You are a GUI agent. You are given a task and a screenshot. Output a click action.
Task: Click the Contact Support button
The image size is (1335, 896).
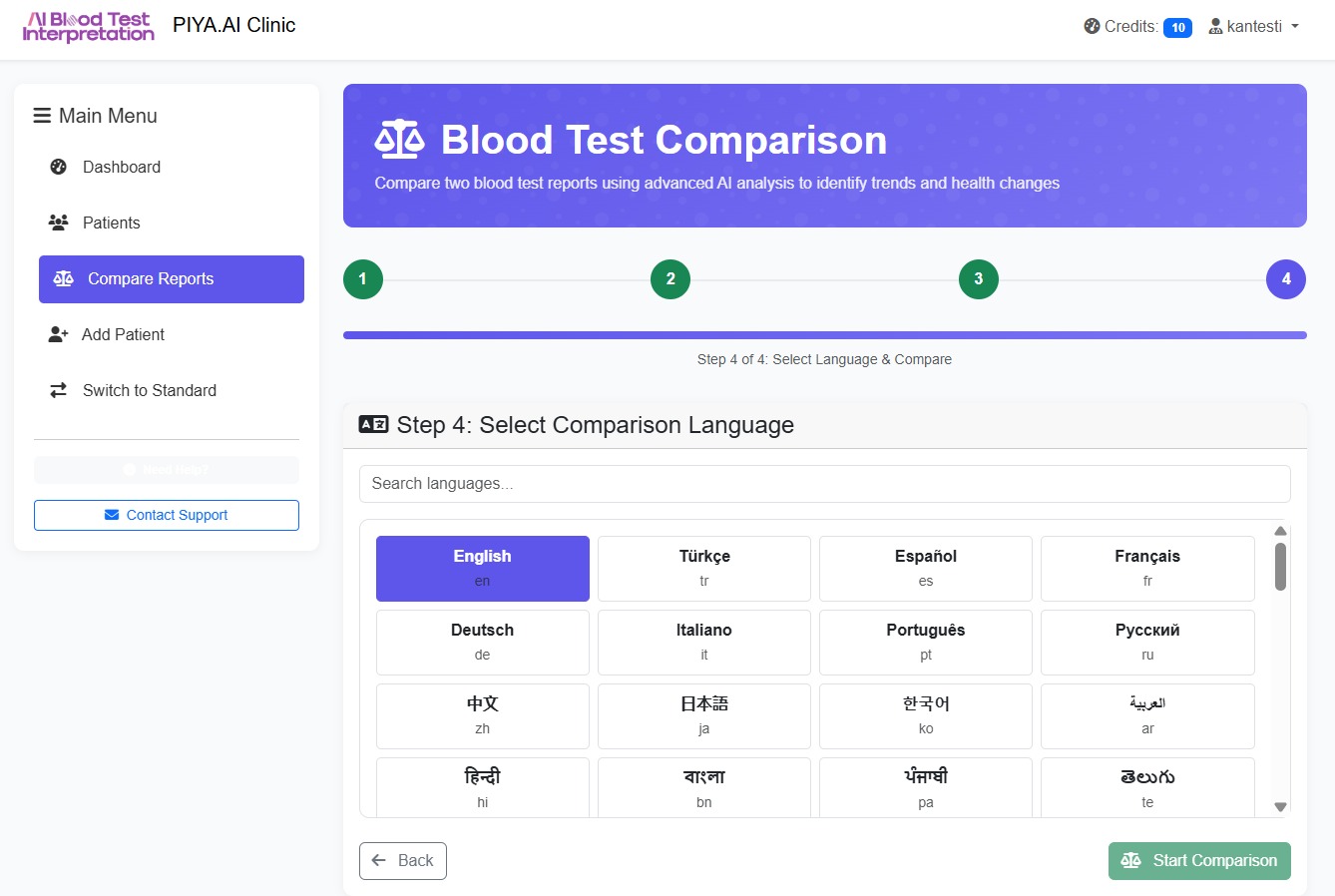tap(167, 515)
